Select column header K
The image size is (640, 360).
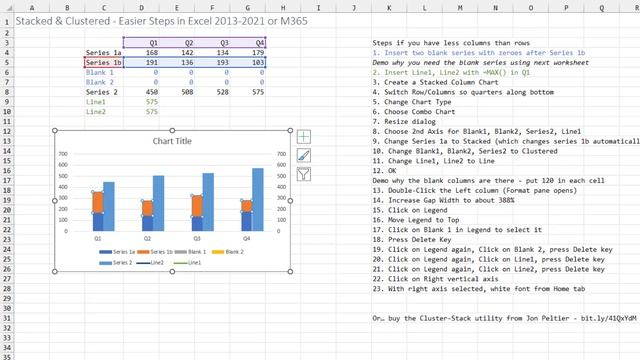tap(389, 8)
